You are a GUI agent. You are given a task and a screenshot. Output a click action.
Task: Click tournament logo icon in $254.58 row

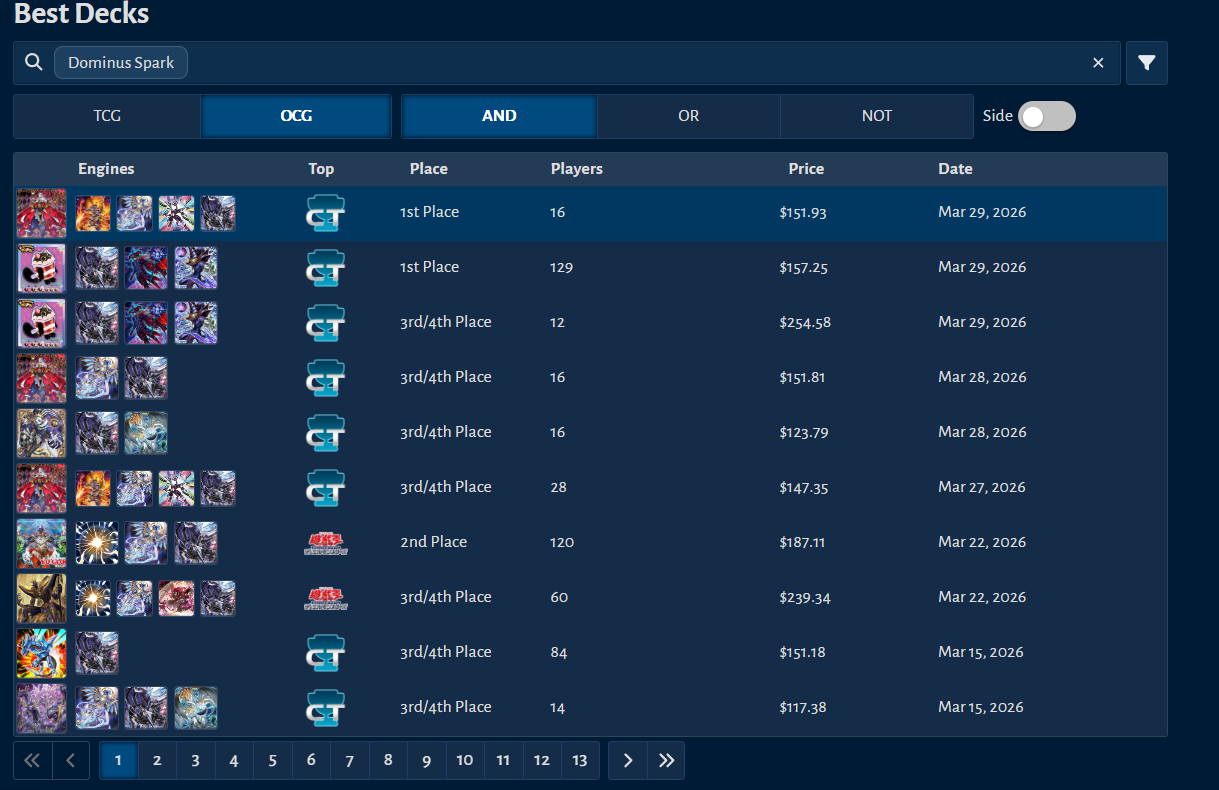325,323
